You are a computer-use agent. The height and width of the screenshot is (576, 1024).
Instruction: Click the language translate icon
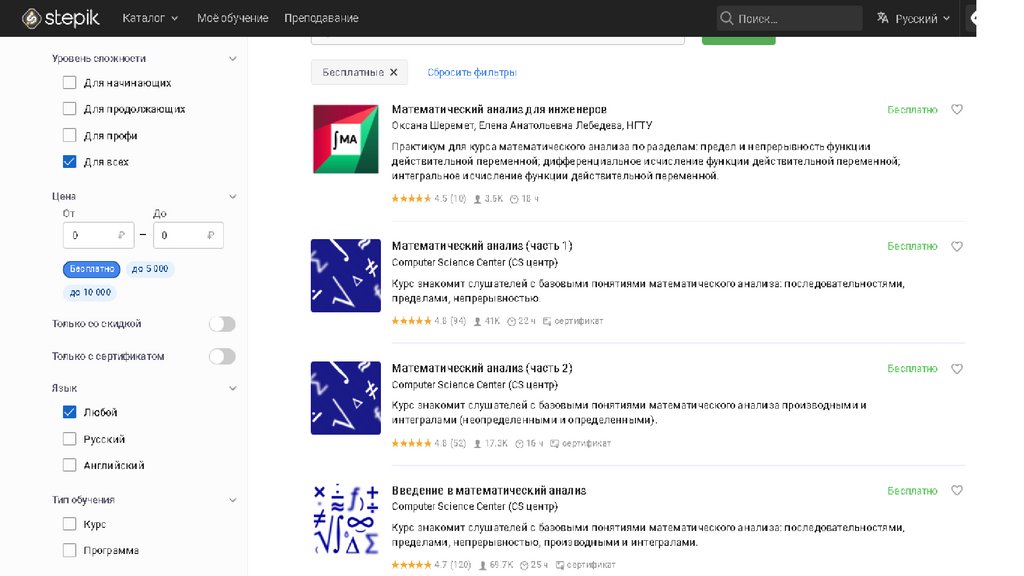(x=883, y=18)
